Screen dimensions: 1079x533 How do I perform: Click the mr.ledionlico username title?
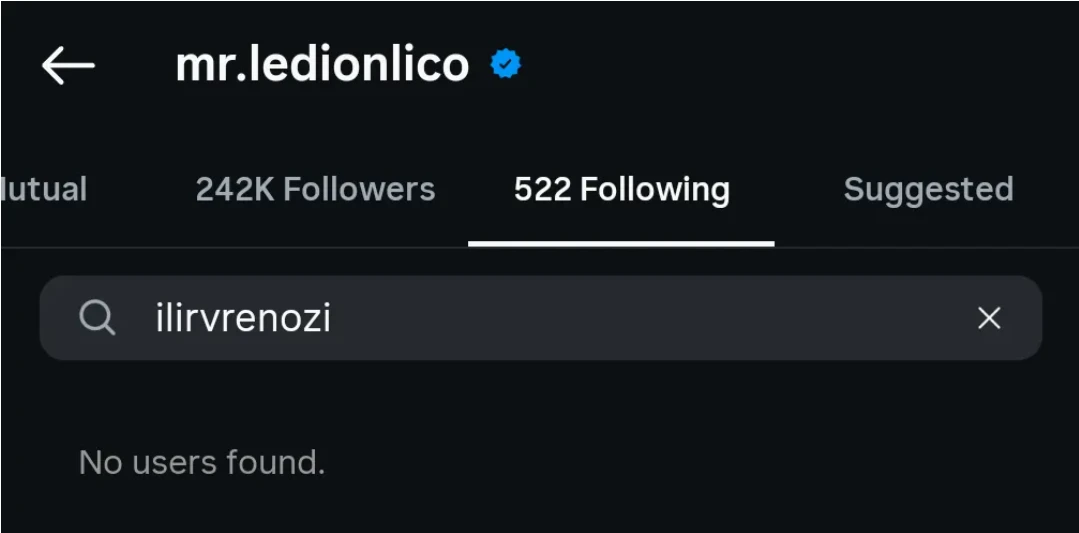322,66
